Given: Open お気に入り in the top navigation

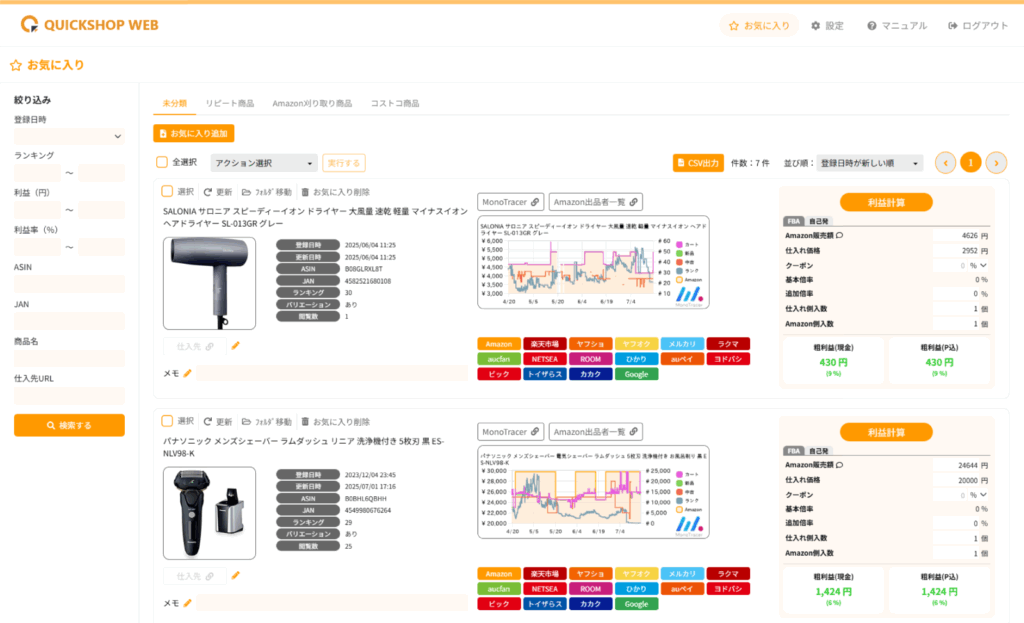Looking at the screenshot, I should [x=759, y=25].
